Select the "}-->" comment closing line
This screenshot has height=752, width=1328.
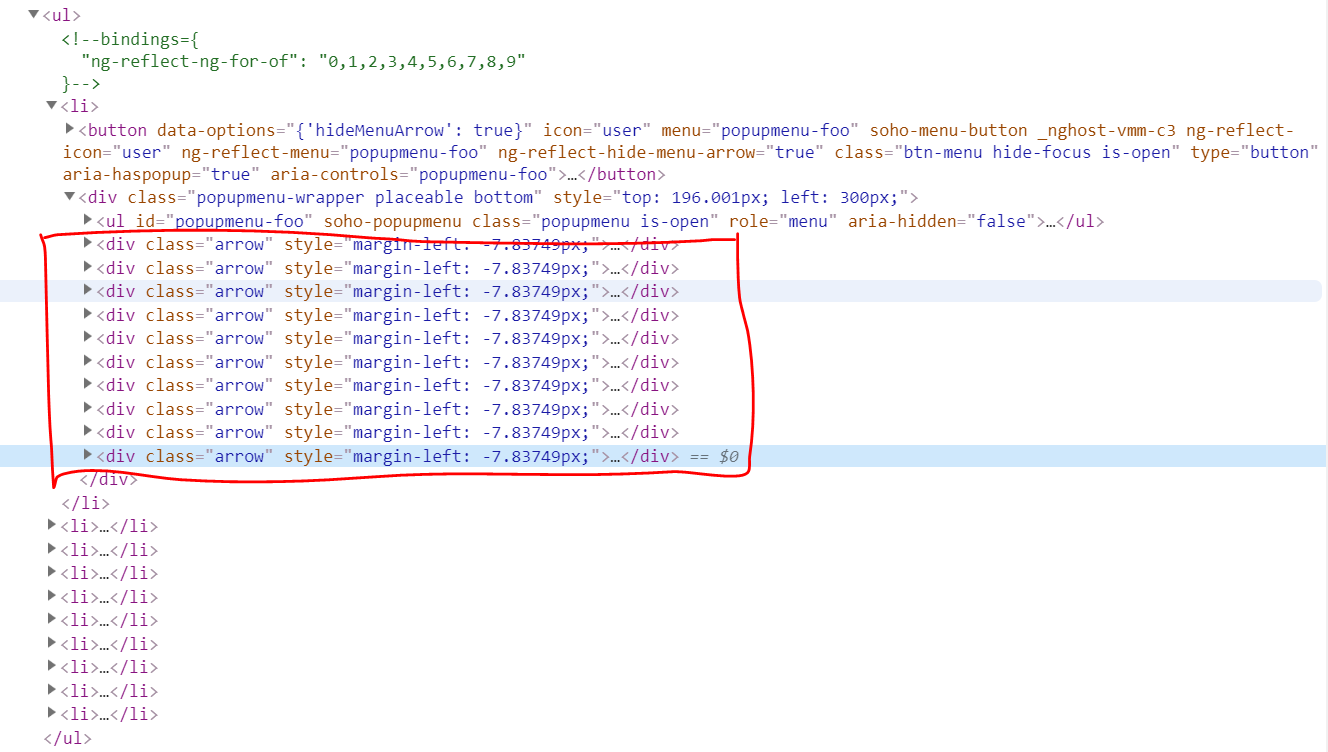81,85
